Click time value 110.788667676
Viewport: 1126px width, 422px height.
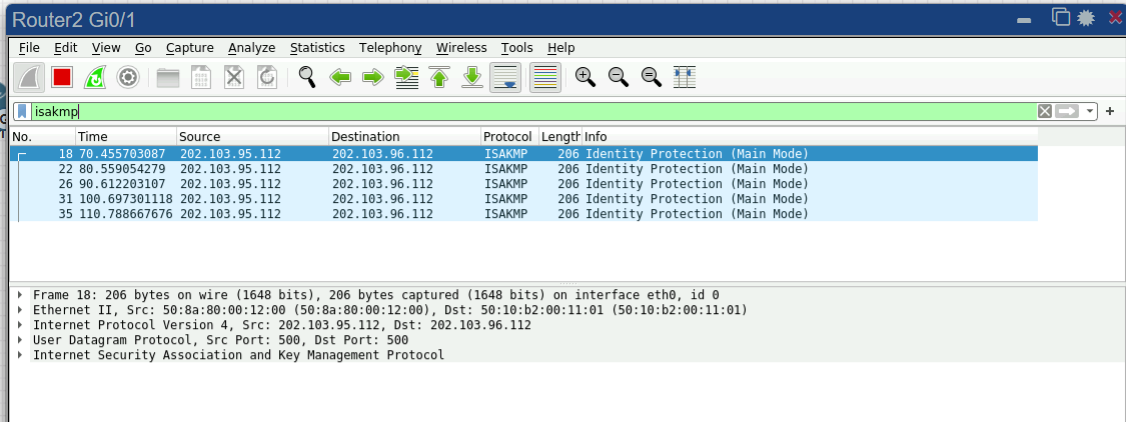pos(126,214)
